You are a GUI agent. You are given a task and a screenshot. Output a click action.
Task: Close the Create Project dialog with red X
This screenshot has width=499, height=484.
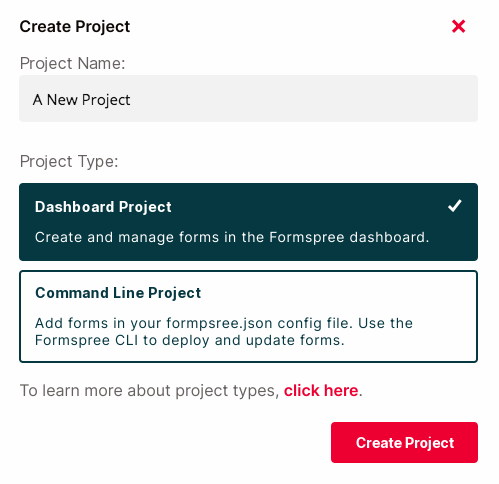click(x=458, y=26)
